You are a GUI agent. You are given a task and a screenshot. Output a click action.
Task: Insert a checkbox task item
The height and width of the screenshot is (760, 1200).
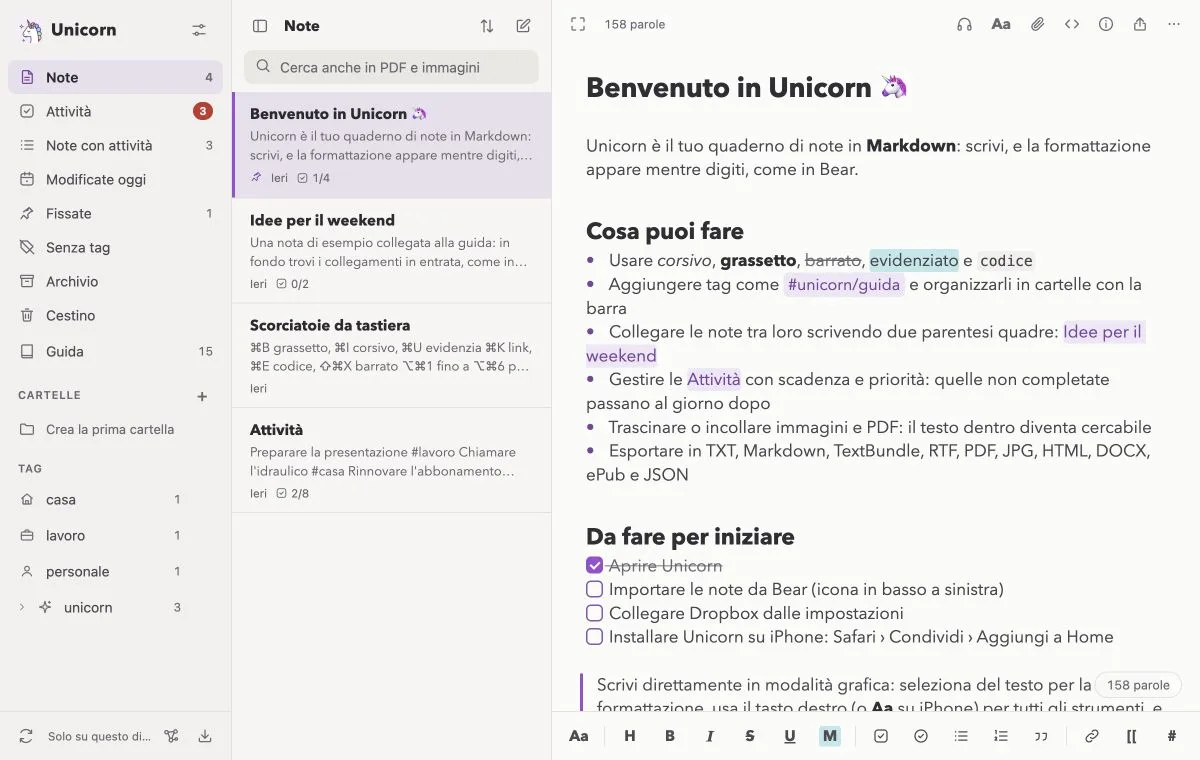[x=881, y=736]
